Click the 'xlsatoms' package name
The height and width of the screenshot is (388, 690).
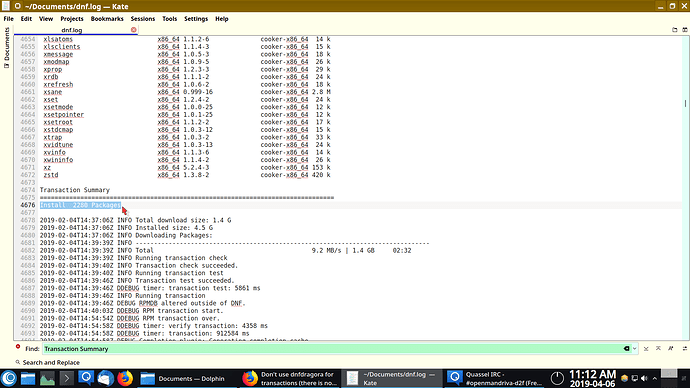(x=58, y=39)
